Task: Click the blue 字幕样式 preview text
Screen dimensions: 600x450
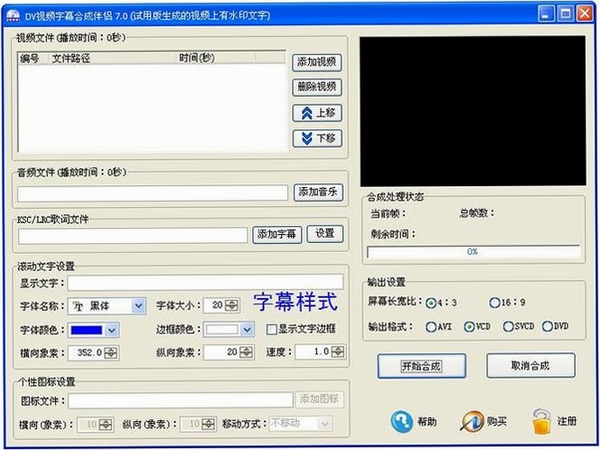Action: 295,302
